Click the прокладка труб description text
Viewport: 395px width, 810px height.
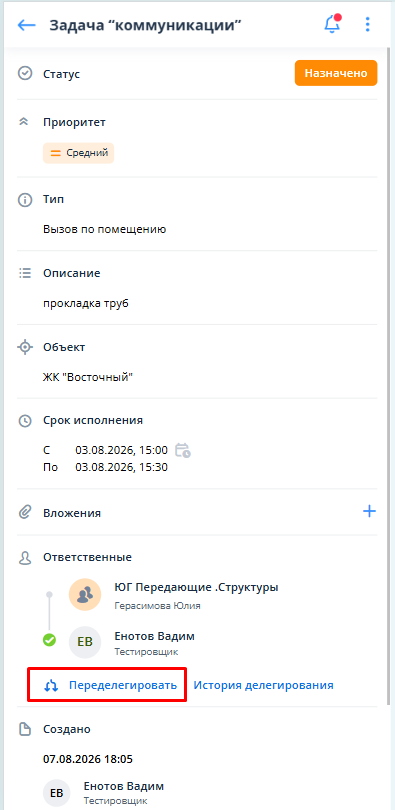(86, 303)
